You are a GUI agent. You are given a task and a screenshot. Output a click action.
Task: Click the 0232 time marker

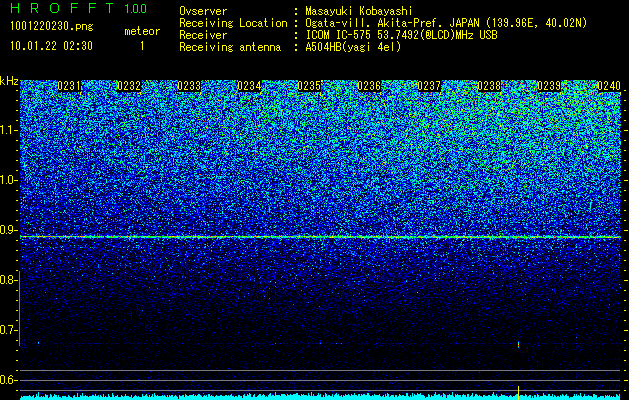129,86
